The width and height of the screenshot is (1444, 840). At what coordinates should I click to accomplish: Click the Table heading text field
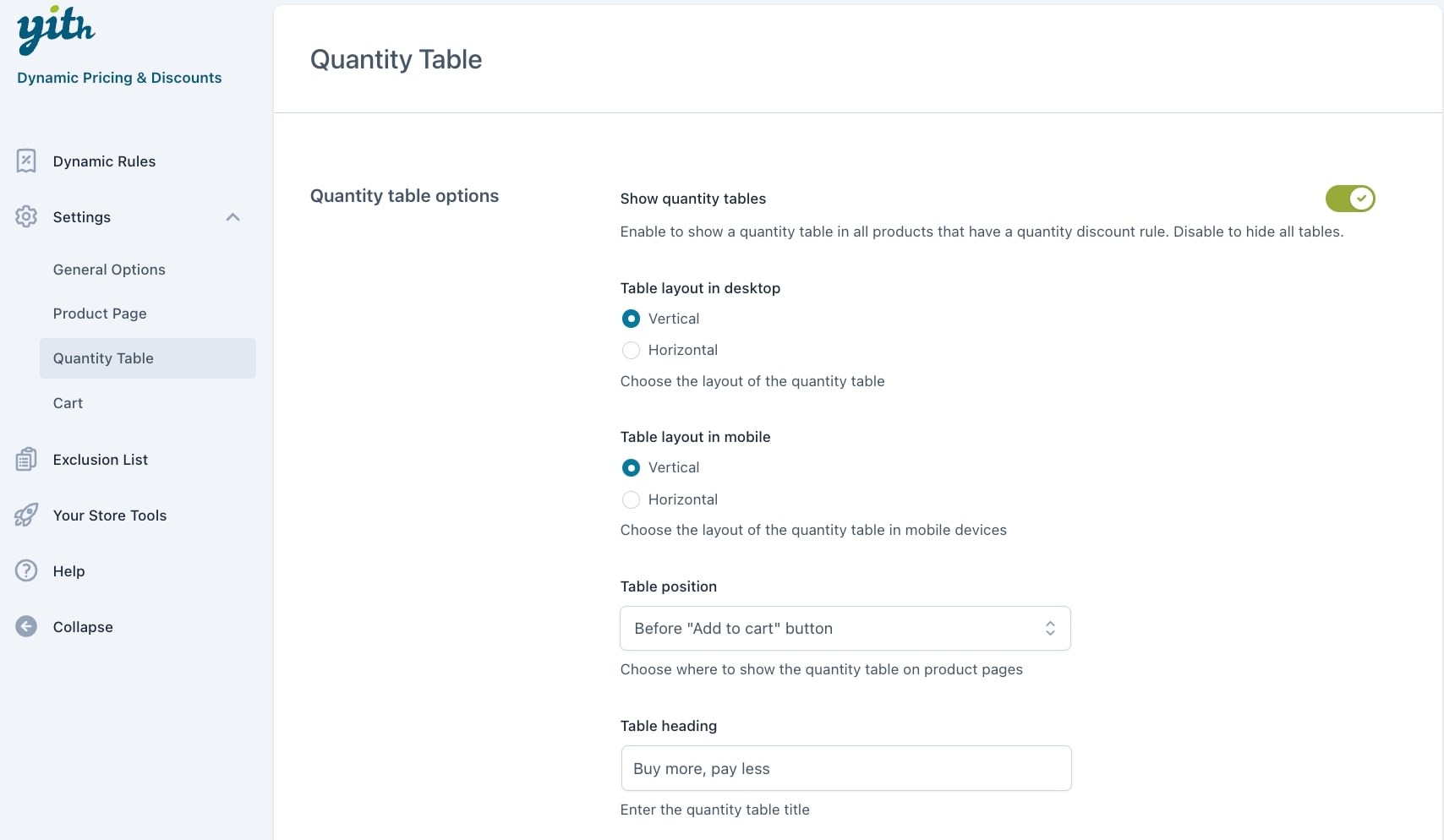(846, 768)
